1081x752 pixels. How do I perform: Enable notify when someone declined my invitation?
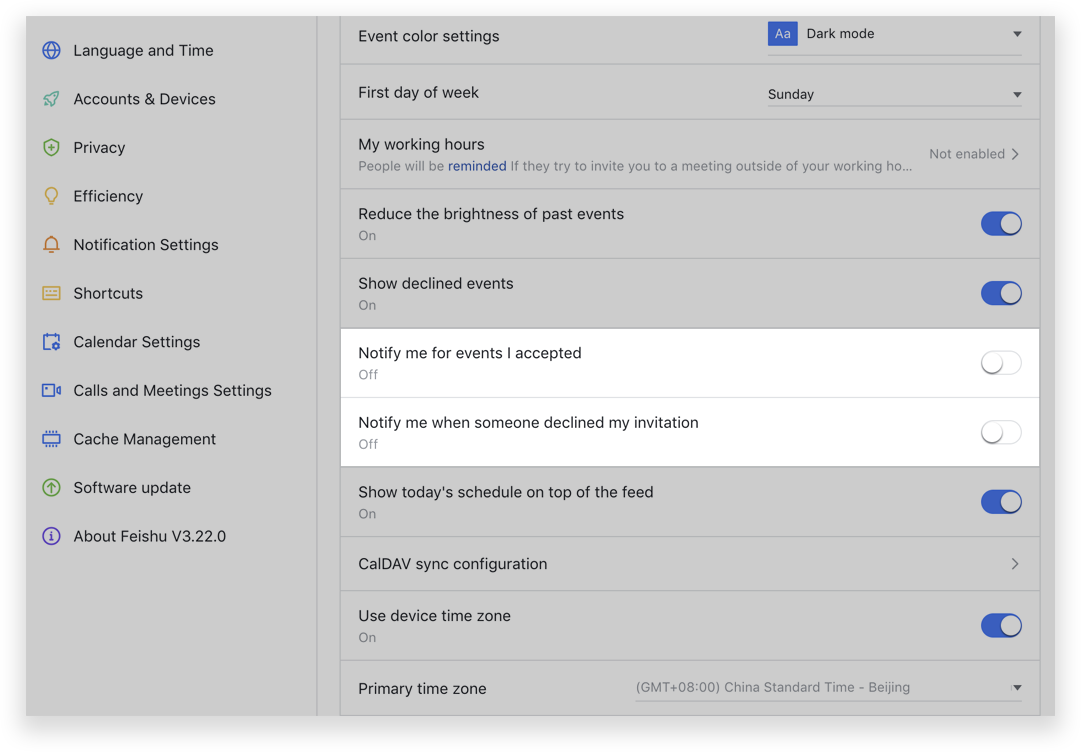(x=1001, y=432)
